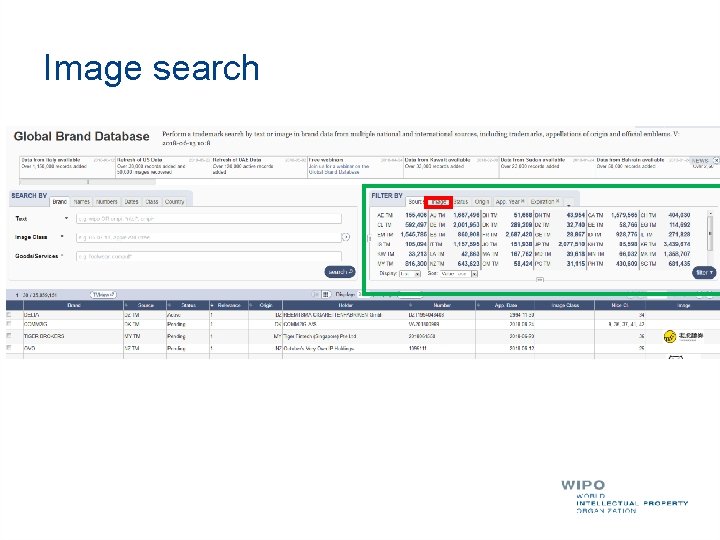The width and height of the screenshot is (720, 540).
Task: Select the Dates search tab
Action: click(x=131, y=202)
